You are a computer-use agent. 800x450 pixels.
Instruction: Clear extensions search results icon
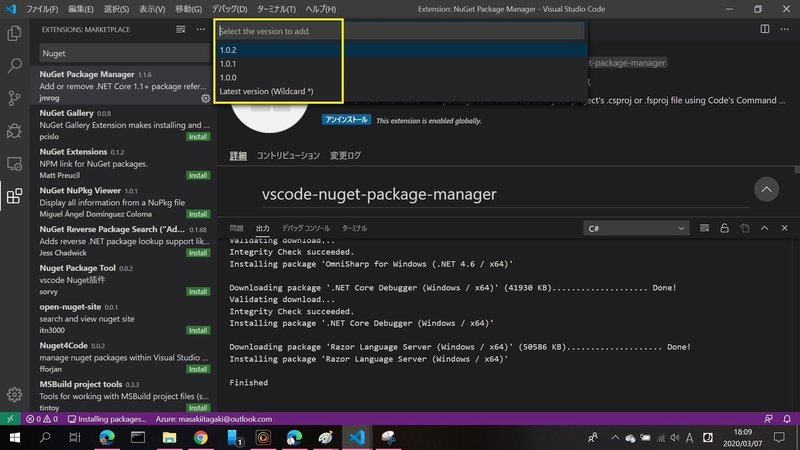[181, 30]
